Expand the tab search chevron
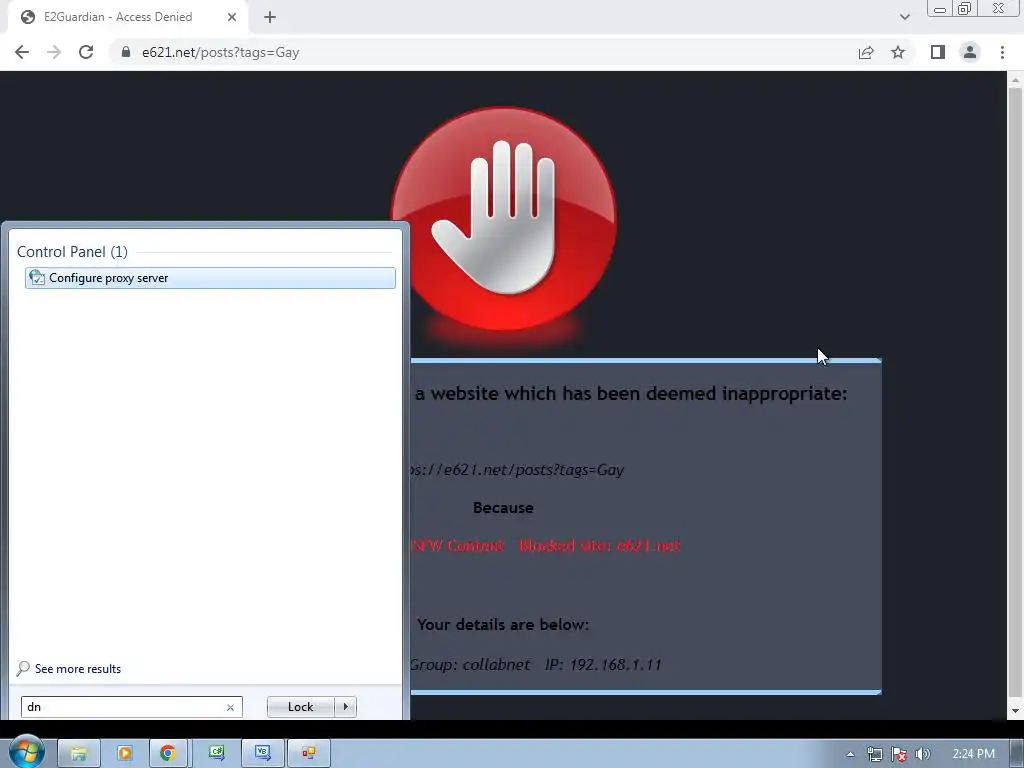Image resolution: width=1024 pixels, height=768 pixels. click(904, 17)
